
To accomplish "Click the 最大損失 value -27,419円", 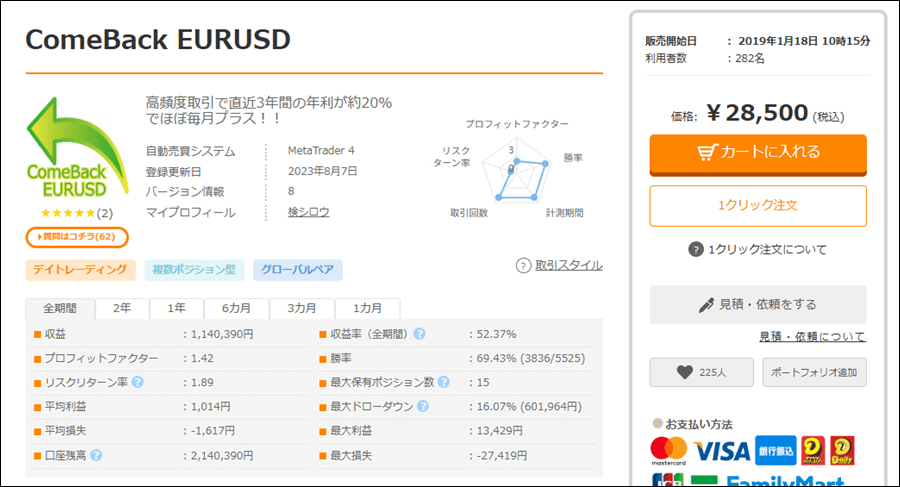I will click(x=501, y=455).
